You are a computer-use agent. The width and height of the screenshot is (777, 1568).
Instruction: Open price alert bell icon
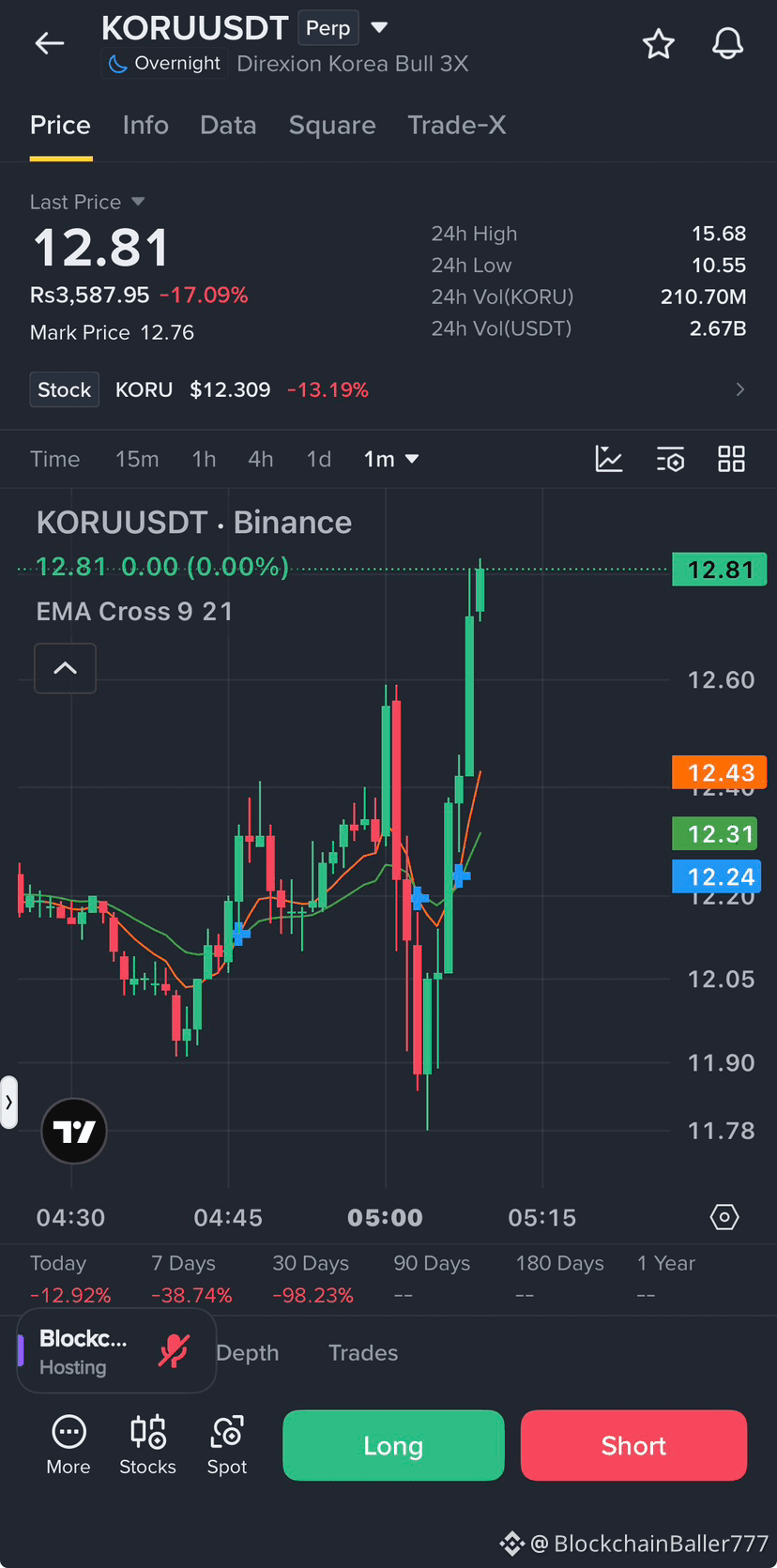click(727, 43)
